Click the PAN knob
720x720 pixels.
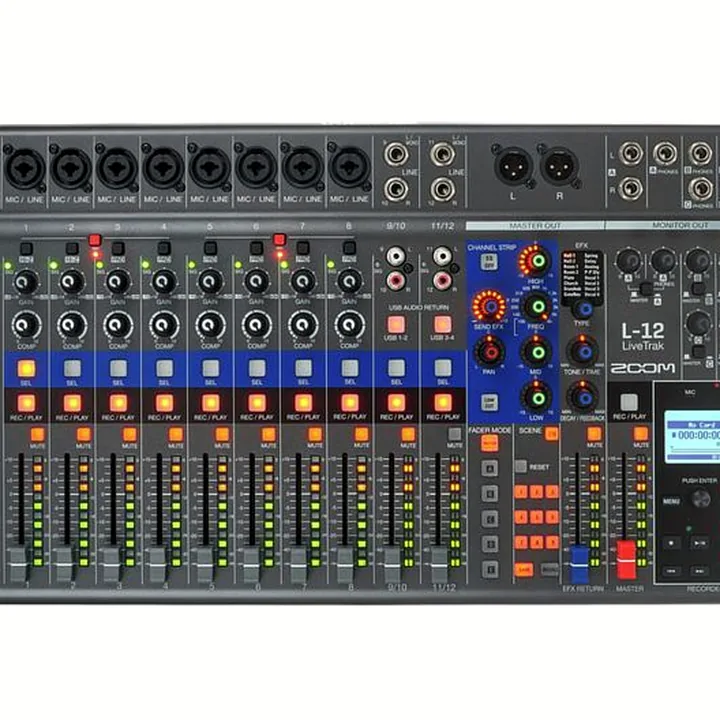[x=490, y=352]
